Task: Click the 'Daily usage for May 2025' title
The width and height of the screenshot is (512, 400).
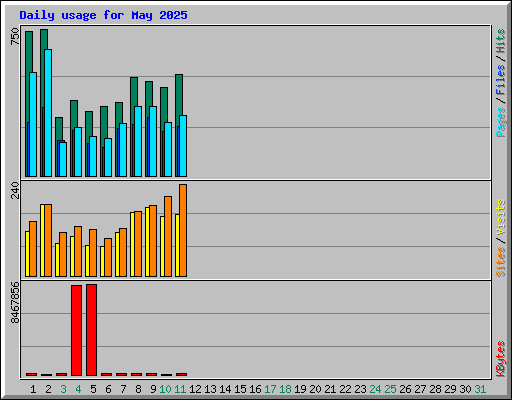Action: (x=103, y=15)
